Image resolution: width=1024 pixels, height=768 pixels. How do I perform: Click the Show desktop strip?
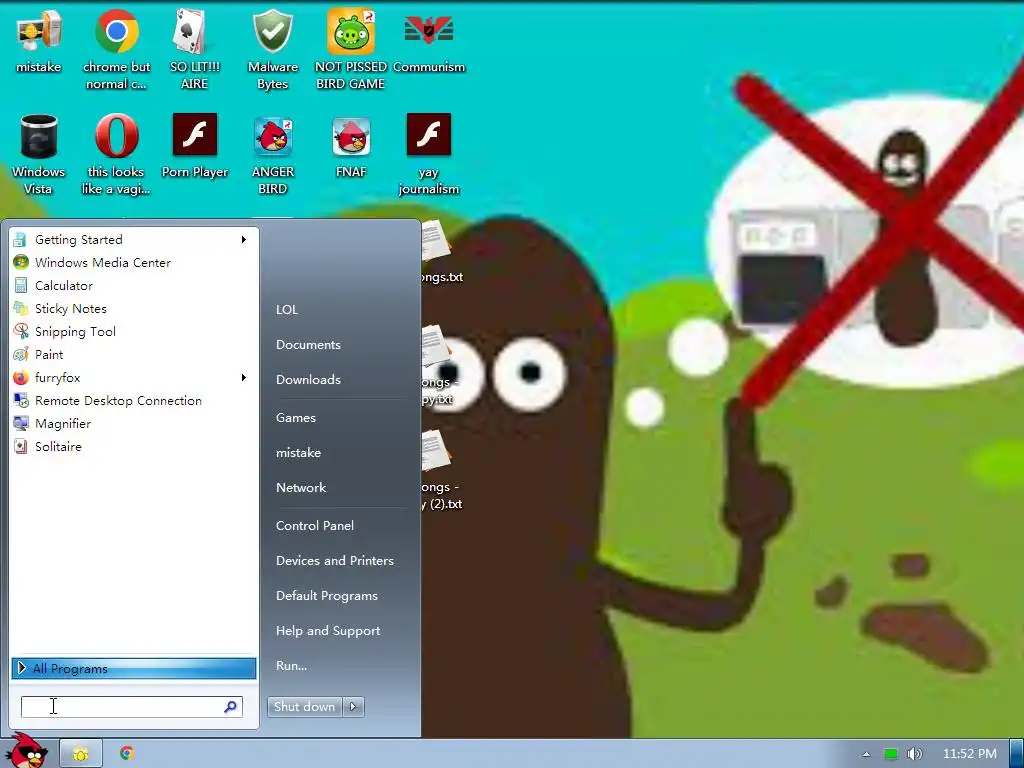[x=1016, y=754]
